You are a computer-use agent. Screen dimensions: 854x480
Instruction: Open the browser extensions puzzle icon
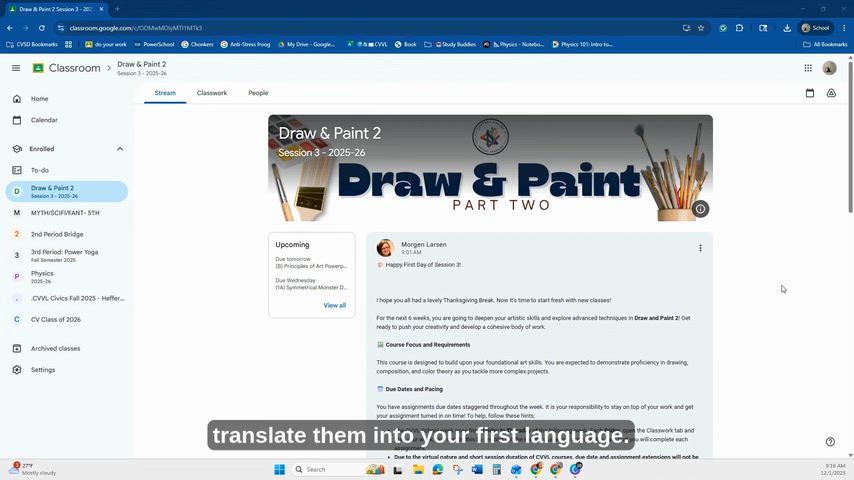pyautogui.click(x=739, y=28)
